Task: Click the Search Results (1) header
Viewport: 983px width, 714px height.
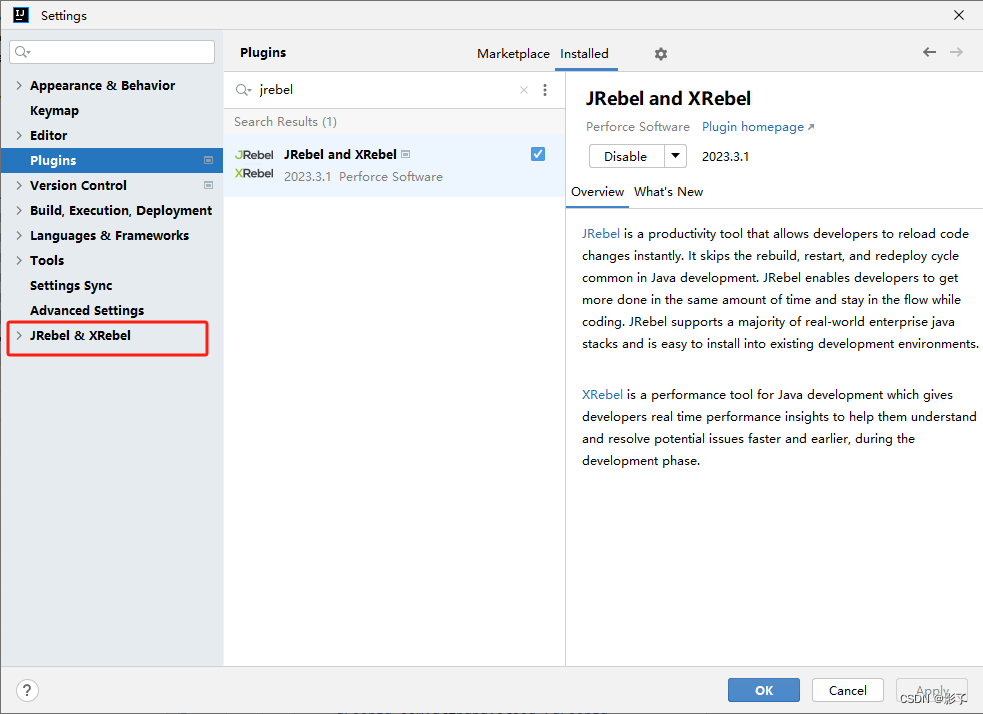Action: coord(285,122)
